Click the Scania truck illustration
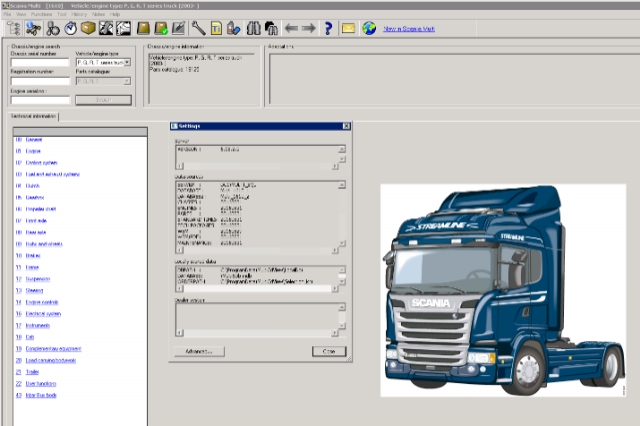This screenshot has width=640, height=426. coord(503,290)
